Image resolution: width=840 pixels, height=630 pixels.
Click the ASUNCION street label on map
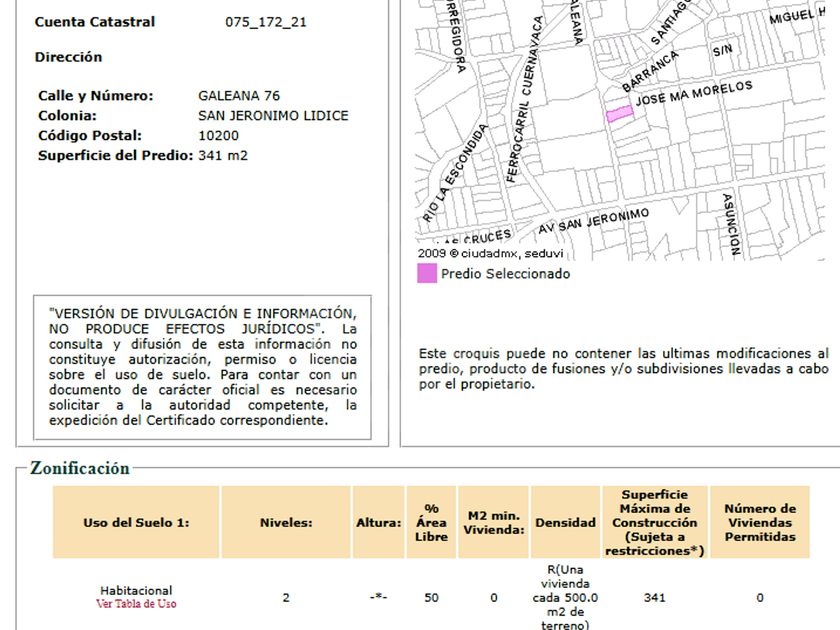coord(731,224)
